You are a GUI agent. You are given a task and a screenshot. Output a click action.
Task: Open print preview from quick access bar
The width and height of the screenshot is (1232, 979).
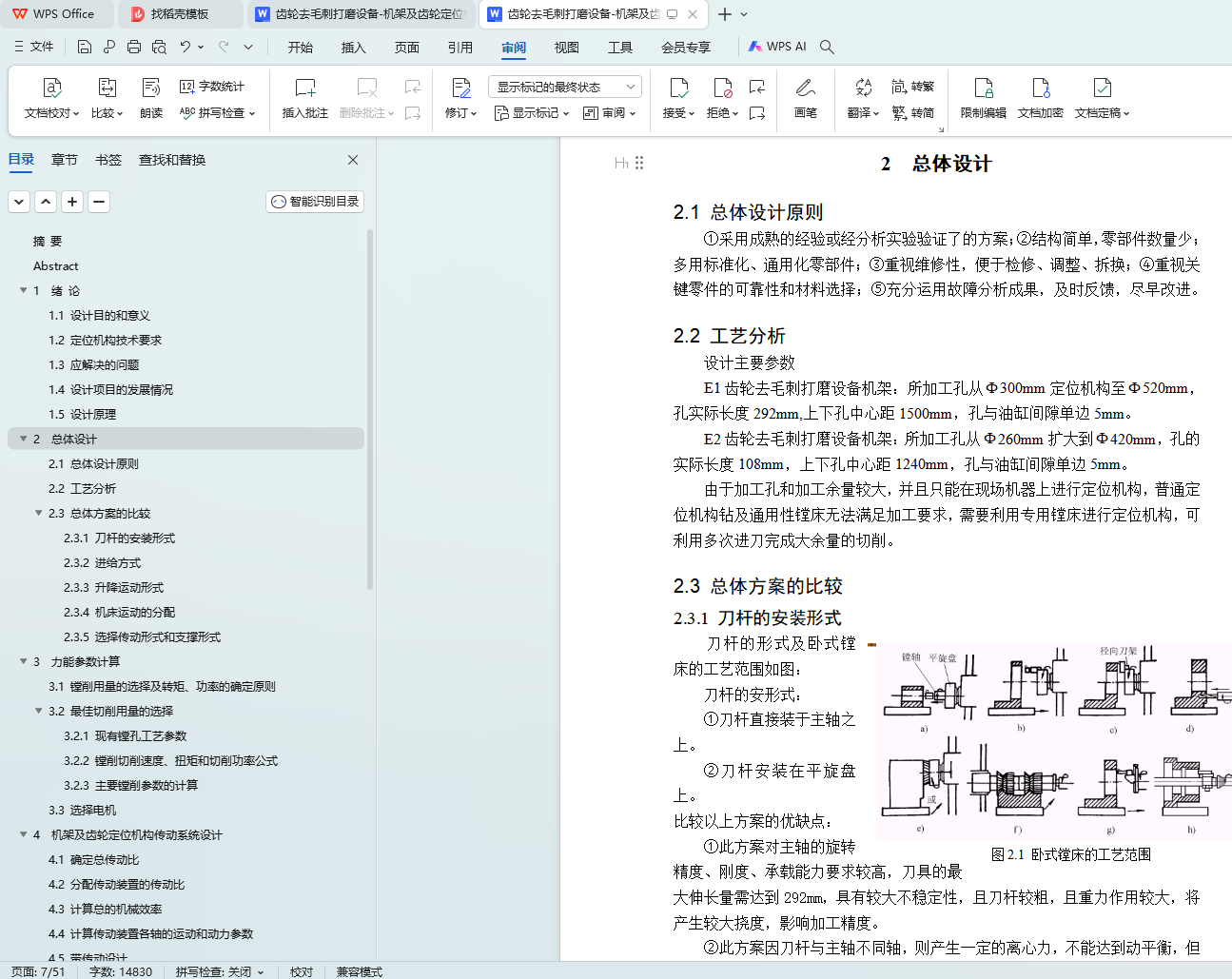159,47
